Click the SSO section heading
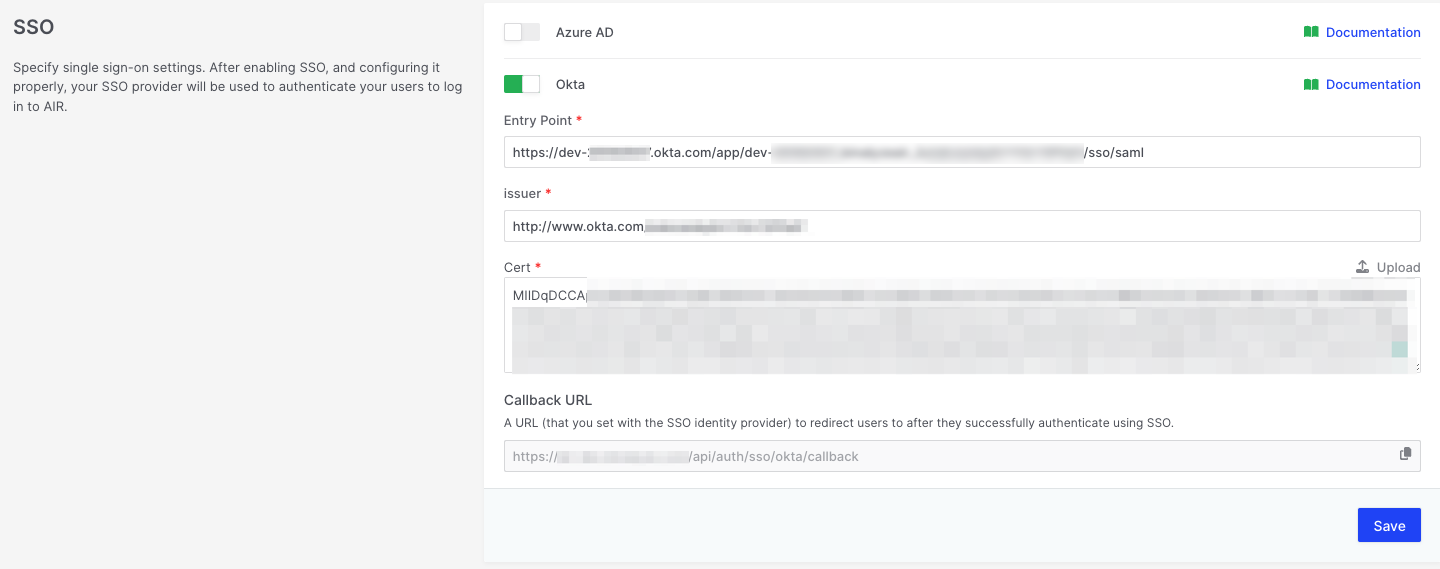1440x569 pixels. 33,27
